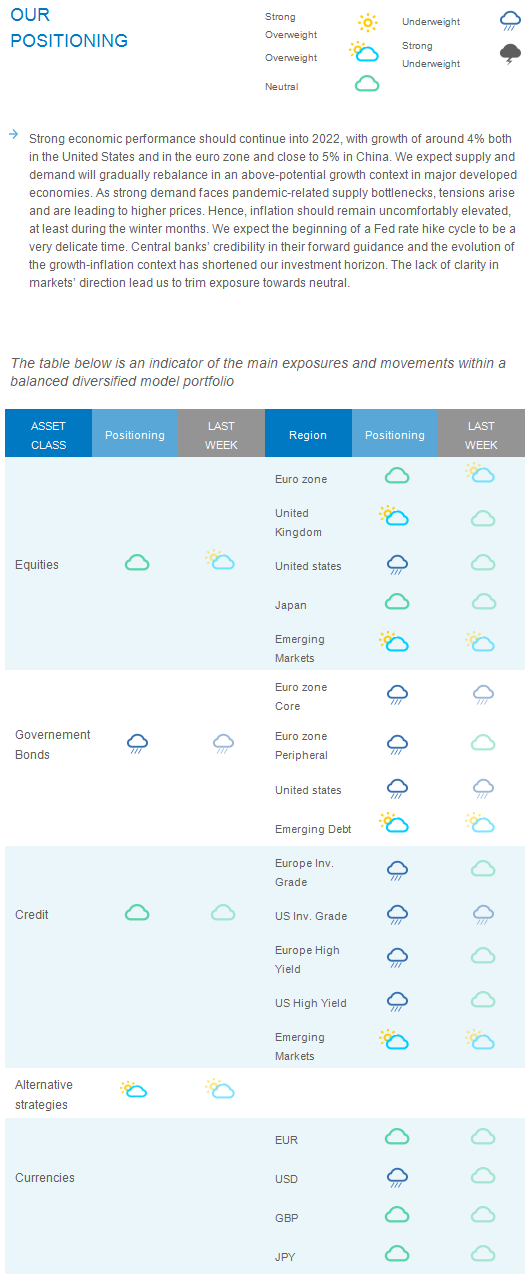Click the first LAST WEEK column header
Viewport: 532px width, 1282px height.
pos(221,435)
